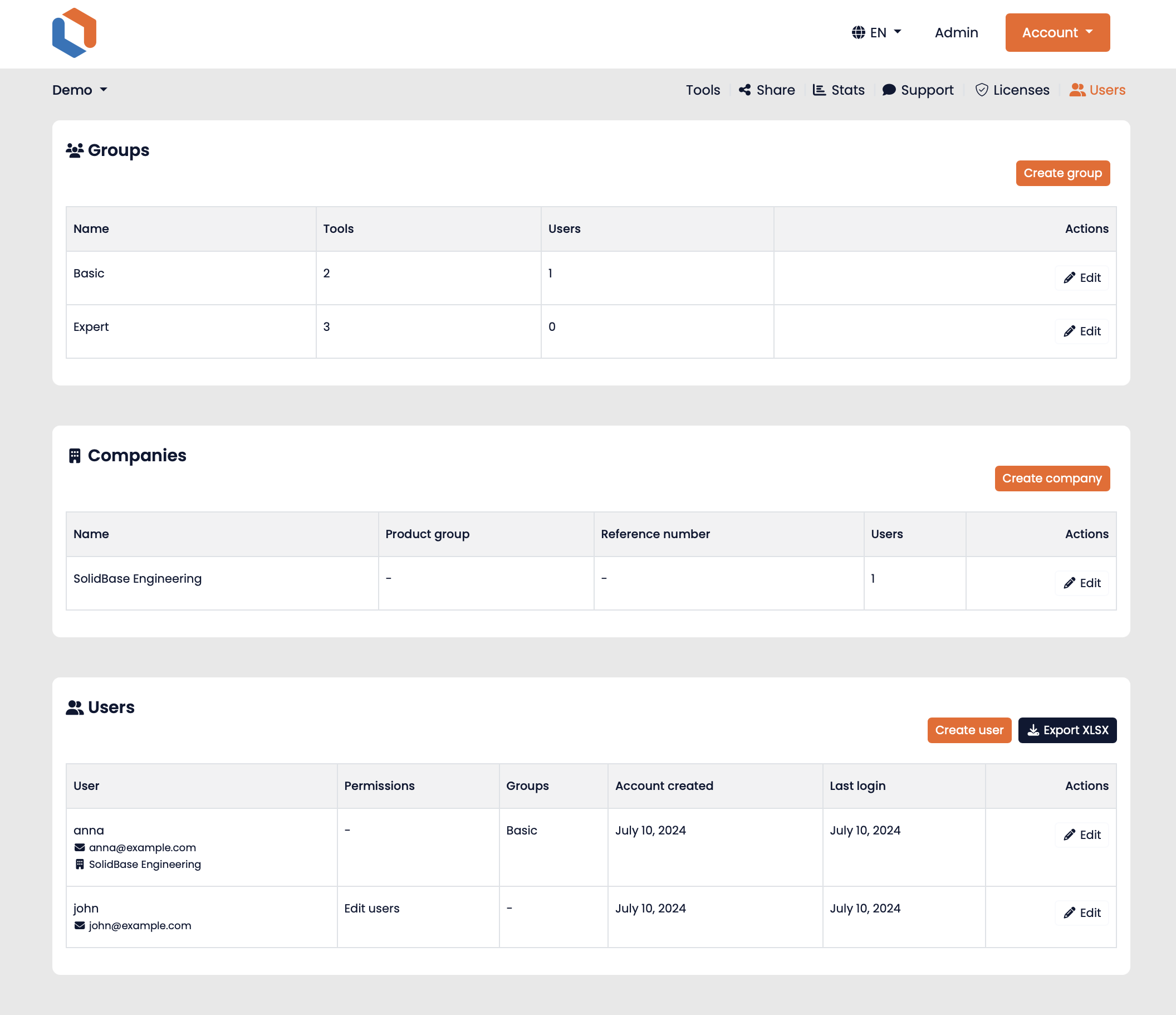
Task: Click the pencil icon in Expert group row
Action: (1069, 331)
